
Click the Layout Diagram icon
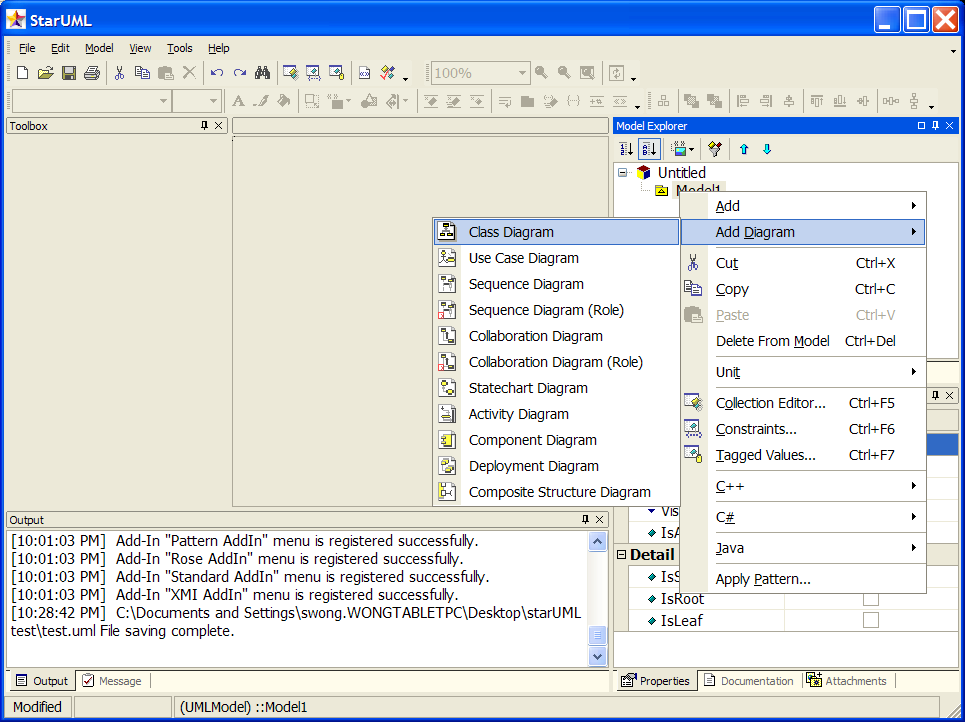tap(663, 101)
